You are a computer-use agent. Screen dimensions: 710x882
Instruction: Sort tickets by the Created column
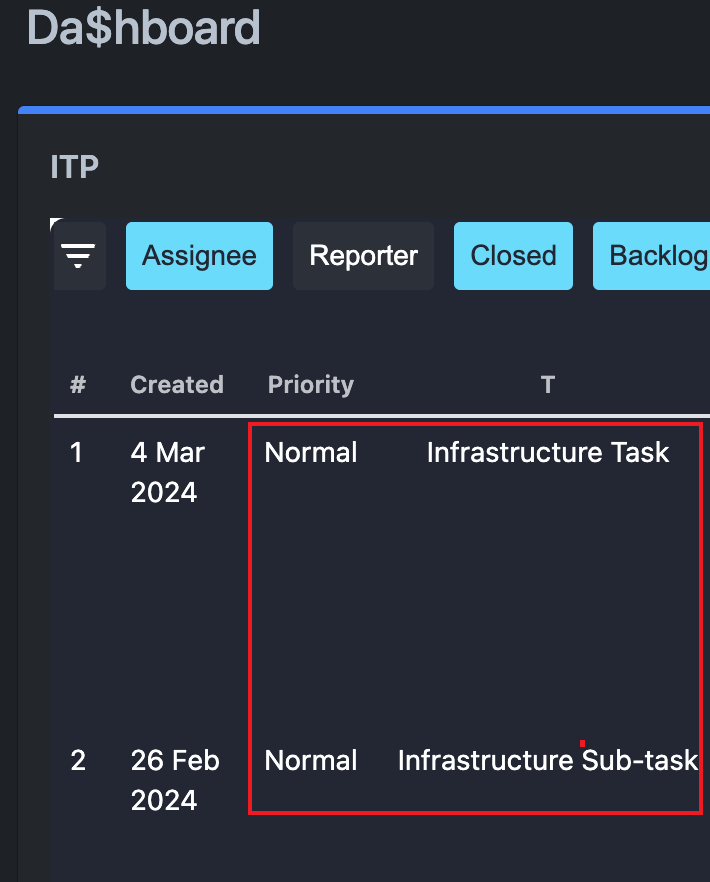pos(177,385)
